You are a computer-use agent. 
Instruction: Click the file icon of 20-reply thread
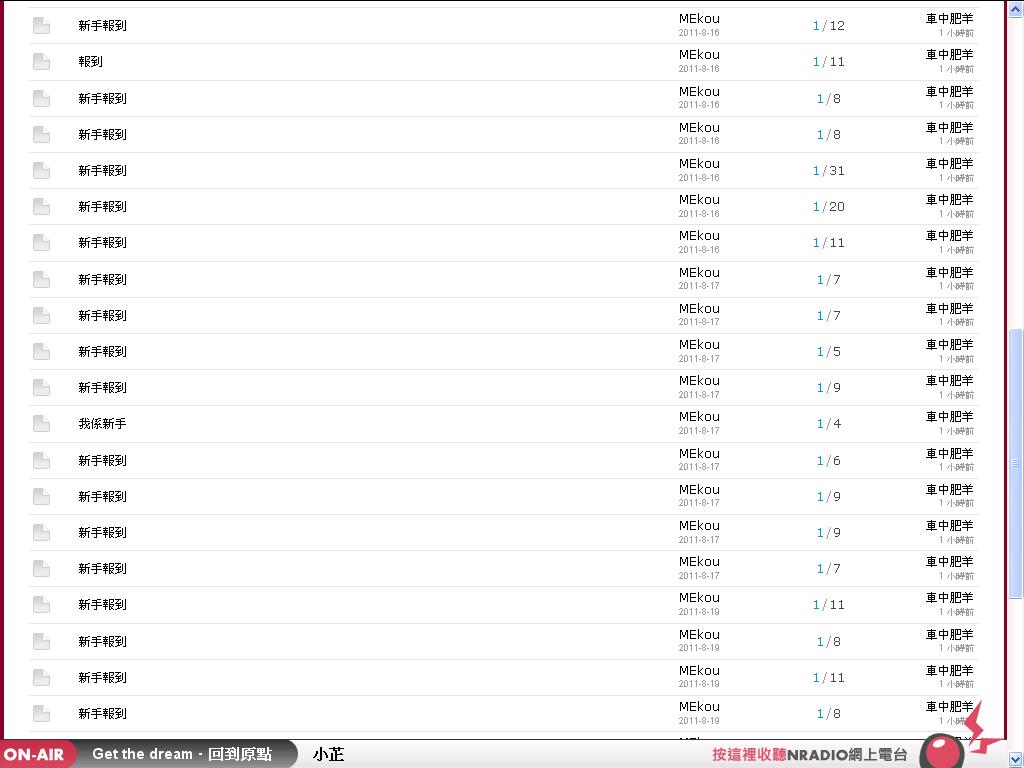pos(41,206)
